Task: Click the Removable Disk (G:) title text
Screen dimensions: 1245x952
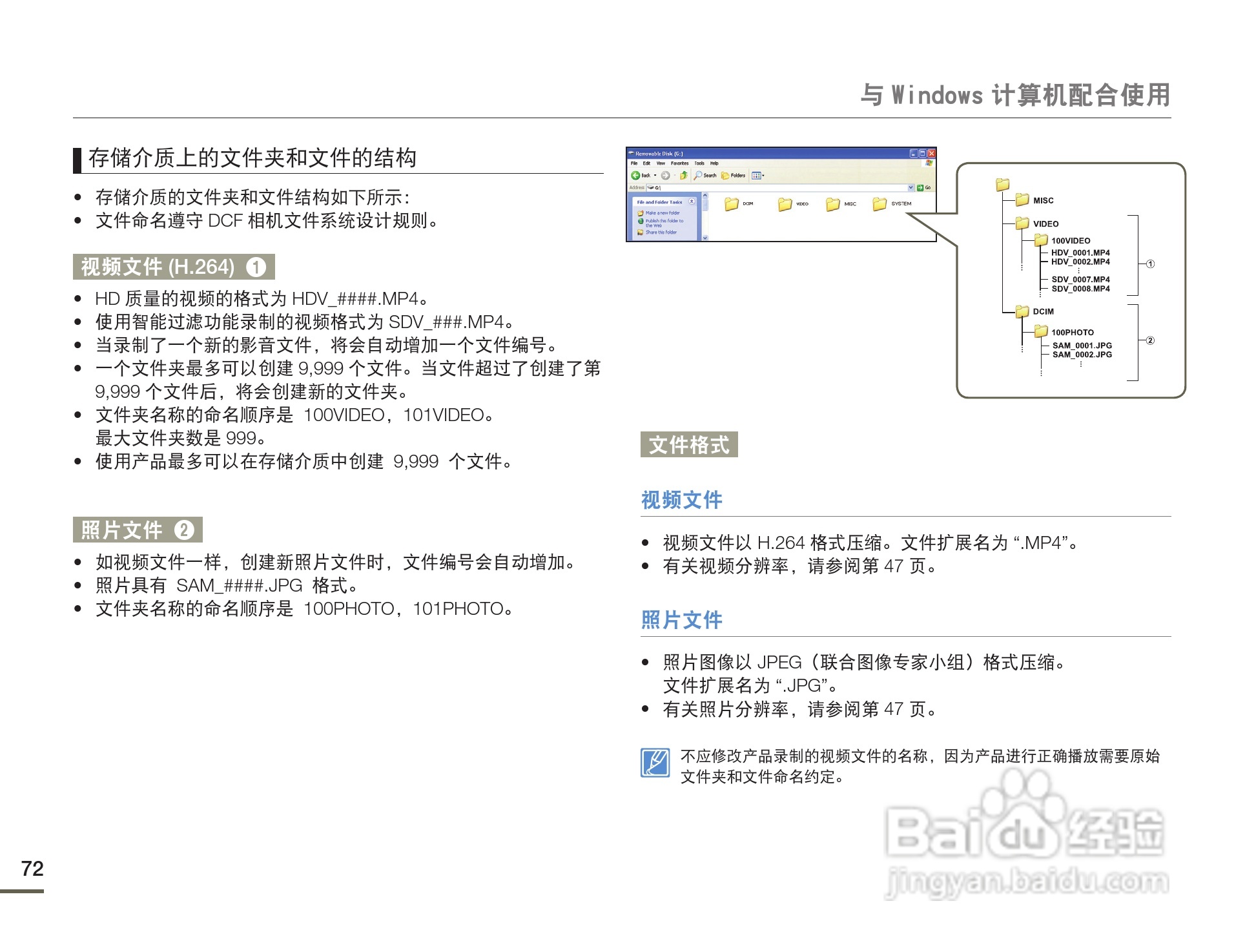Action: 659,154
